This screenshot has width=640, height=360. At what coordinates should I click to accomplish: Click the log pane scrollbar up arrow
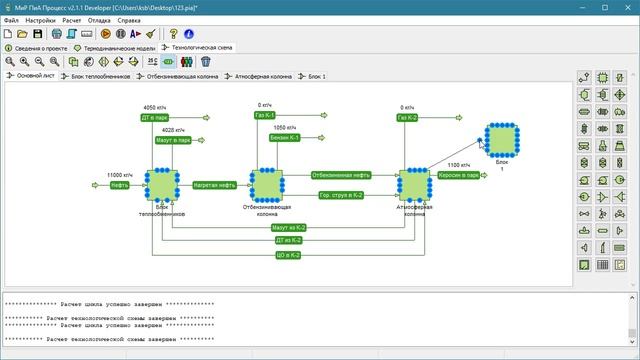(632, 298)
